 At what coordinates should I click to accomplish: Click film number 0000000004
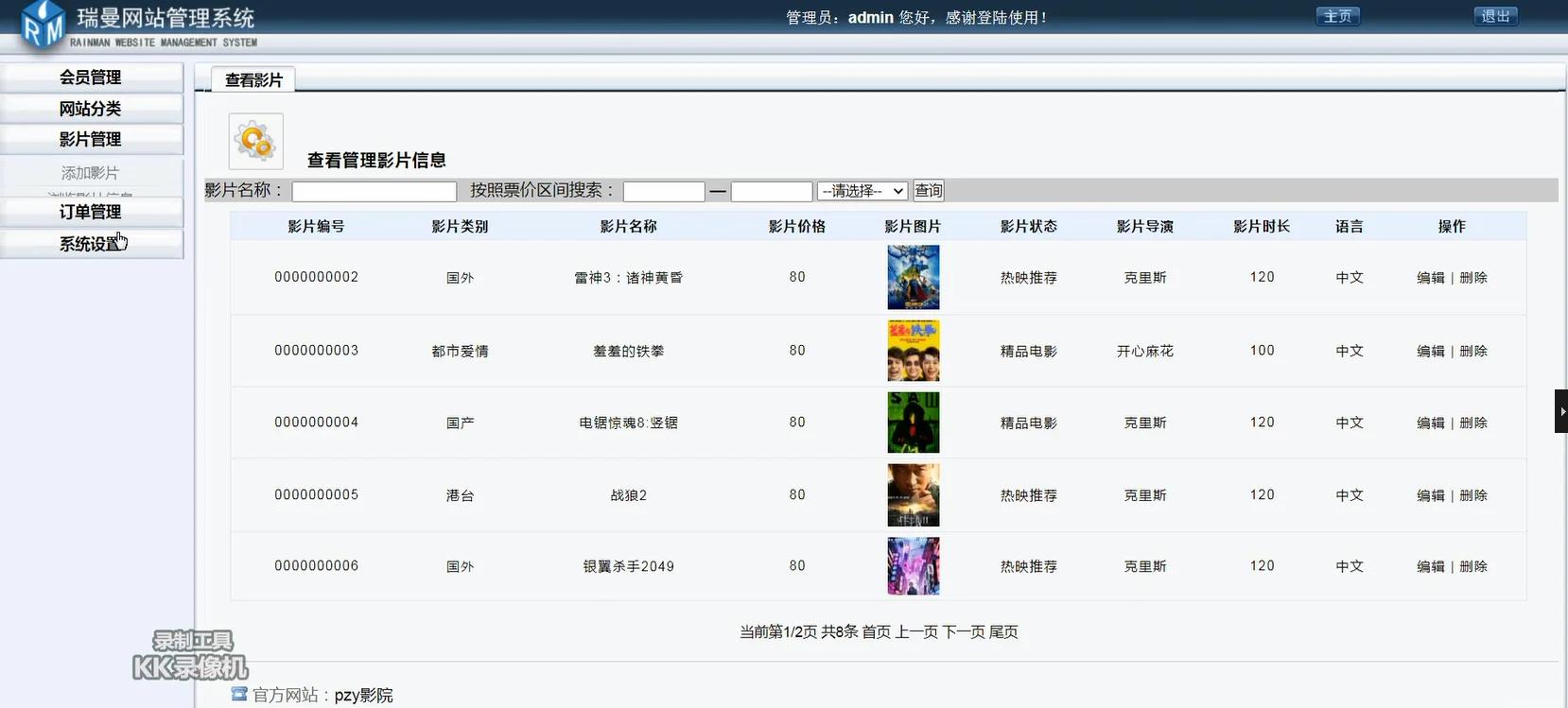coord(316,423)
